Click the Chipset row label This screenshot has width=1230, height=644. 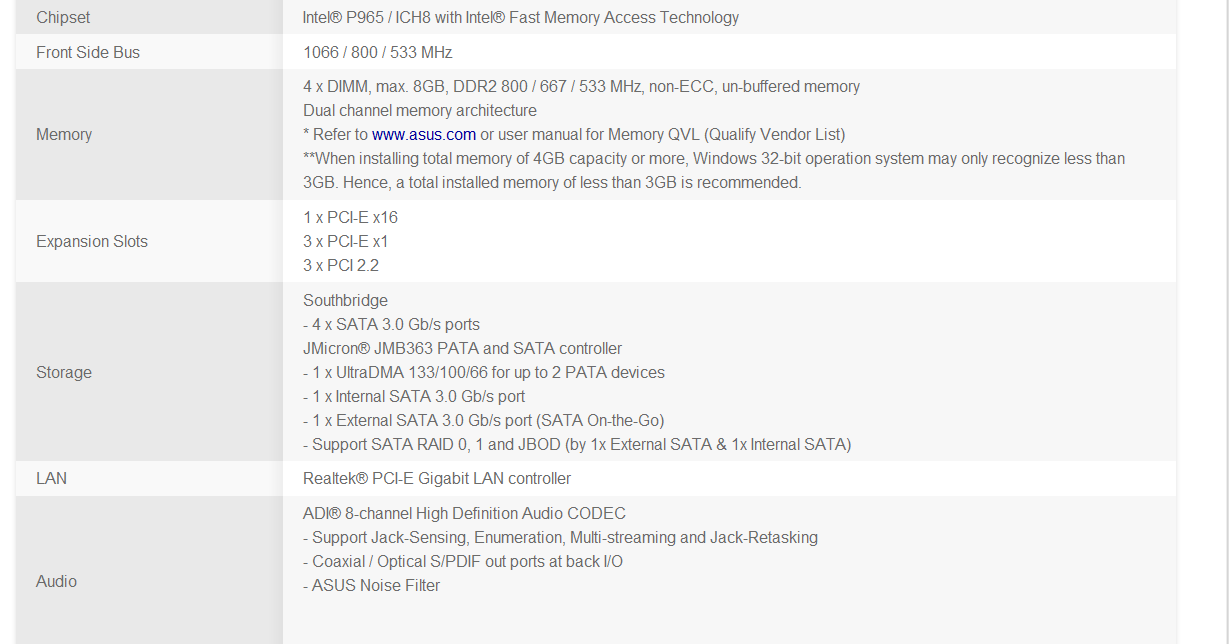pyautogui.click(x=63, y=17)
